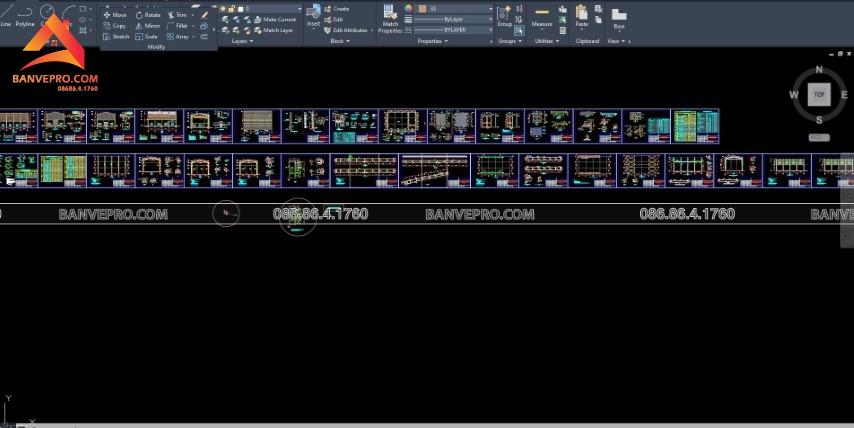The width and height of the screenshot is (854, 428).
Task: Open the Array type dropdown arrow
Action: [x=193, y=36]
